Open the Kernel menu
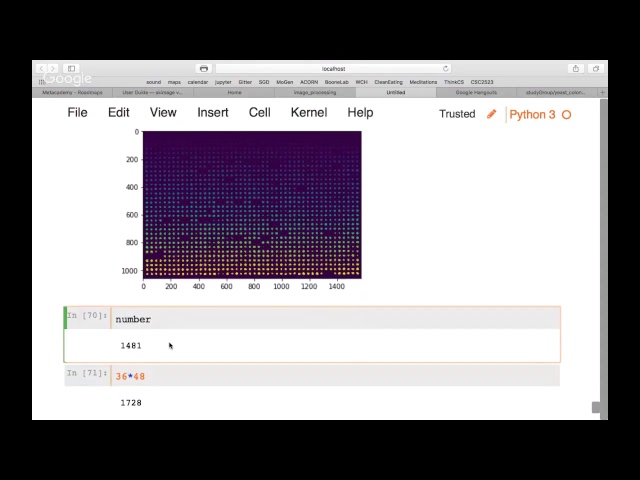Viewport: 640px width, 480px height. [x=309, y=113]
